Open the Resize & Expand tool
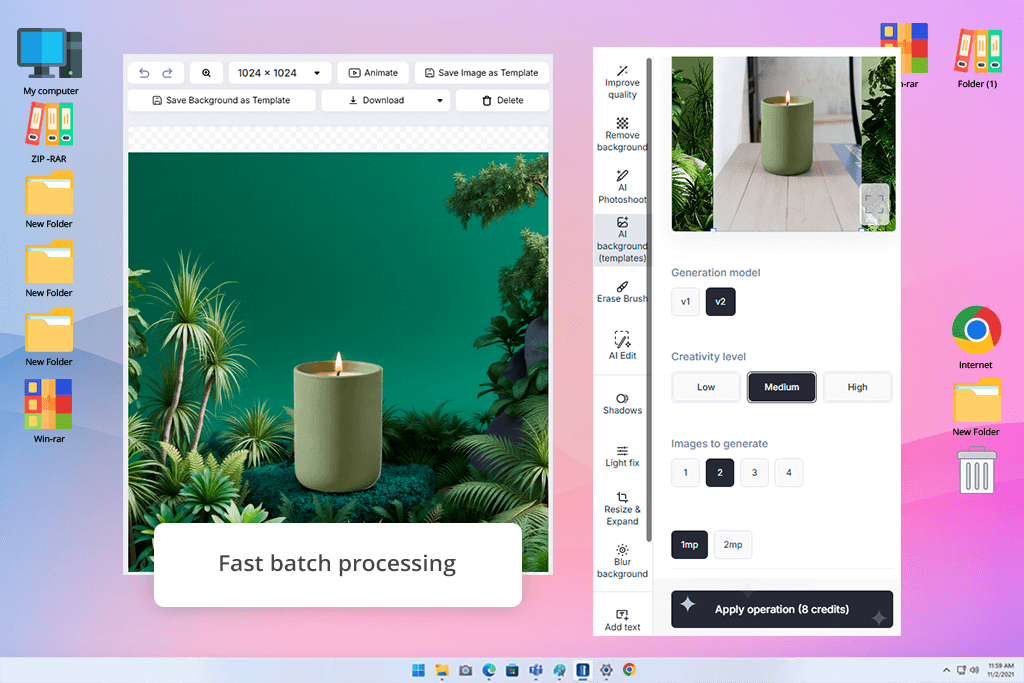Screen dimensions: 1024x683 coord(622,509)
